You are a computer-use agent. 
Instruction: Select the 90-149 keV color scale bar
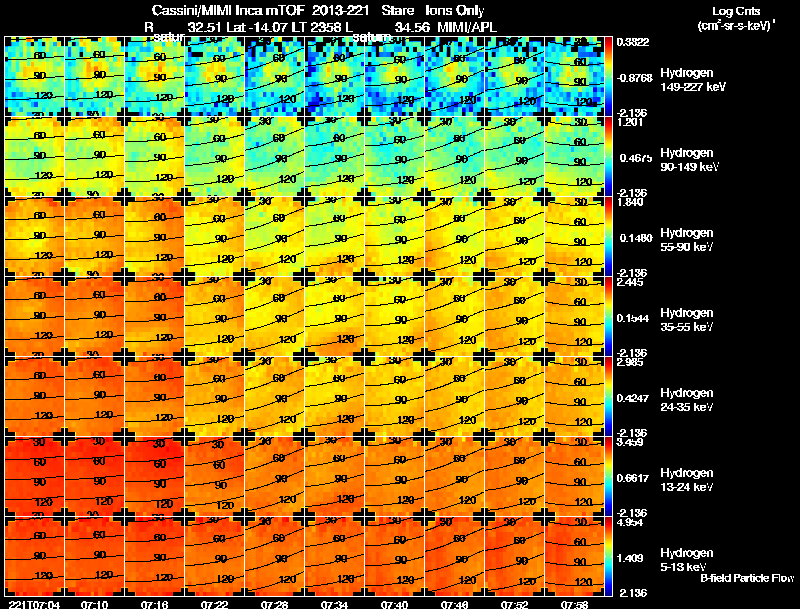[608, 157]
